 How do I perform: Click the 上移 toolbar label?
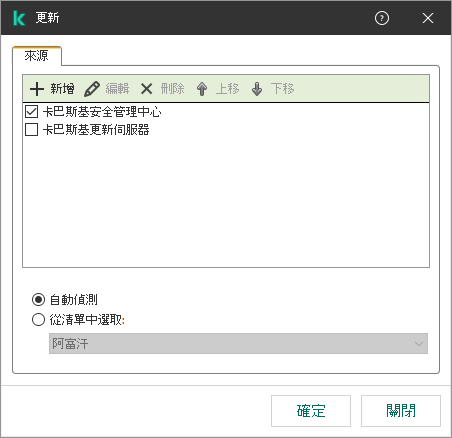coord(227,89)
